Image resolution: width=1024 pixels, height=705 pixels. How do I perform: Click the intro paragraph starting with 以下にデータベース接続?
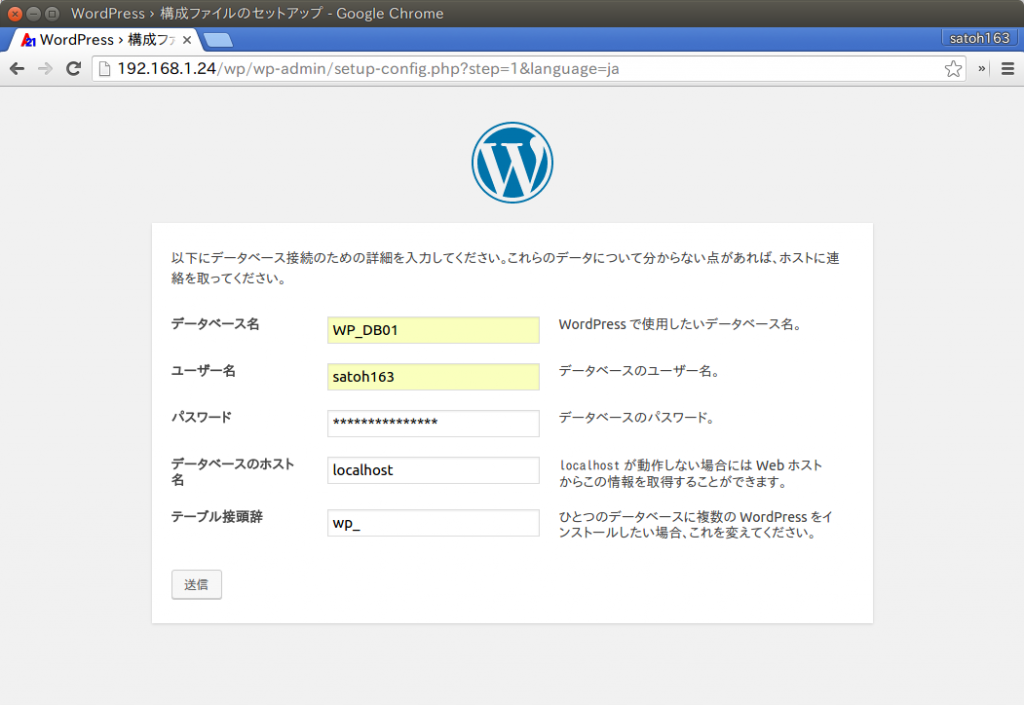click(505, 268)
